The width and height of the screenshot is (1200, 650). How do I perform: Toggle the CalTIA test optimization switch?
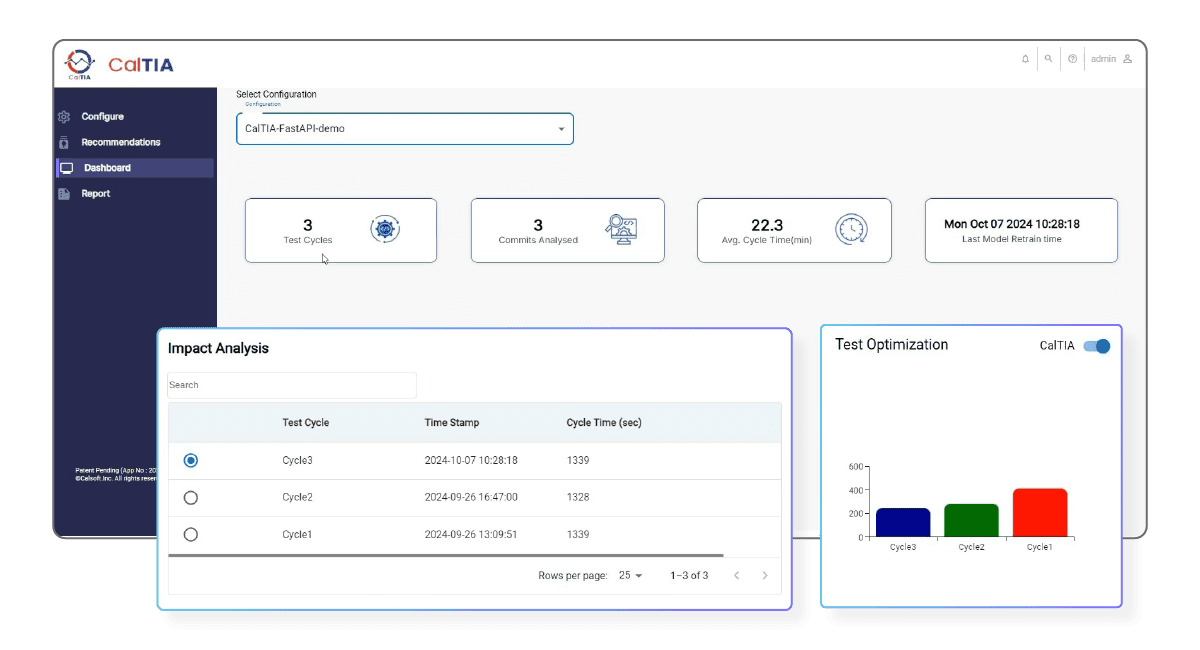tap(1097, 346)
